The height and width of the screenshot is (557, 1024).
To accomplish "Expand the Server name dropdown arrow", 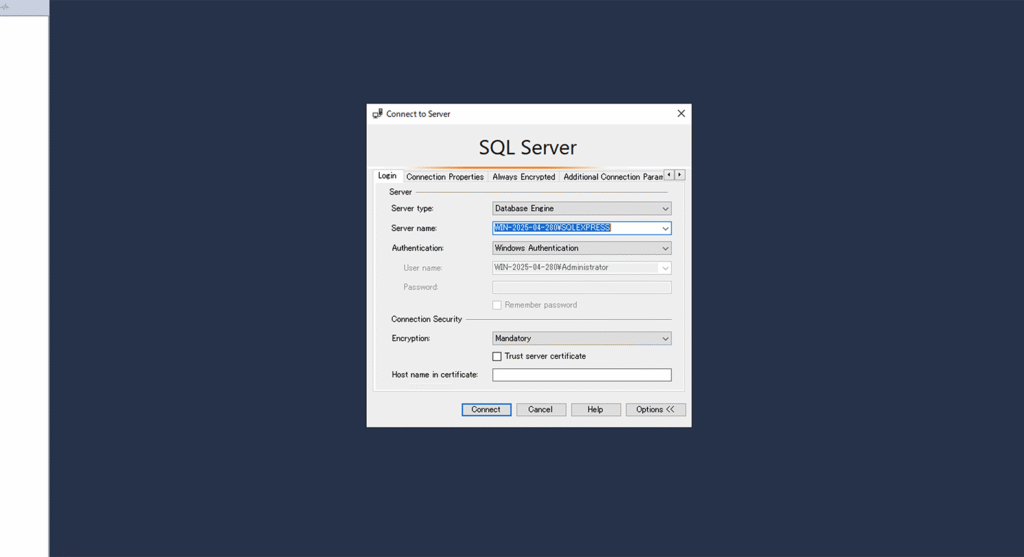I will tap(665, 229).
